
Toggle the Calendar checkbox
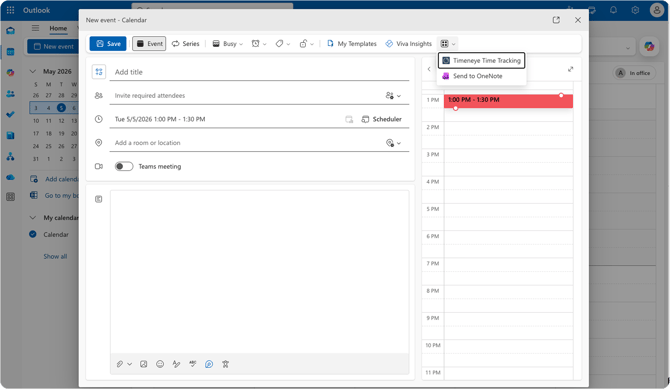[x=33, y=234]
